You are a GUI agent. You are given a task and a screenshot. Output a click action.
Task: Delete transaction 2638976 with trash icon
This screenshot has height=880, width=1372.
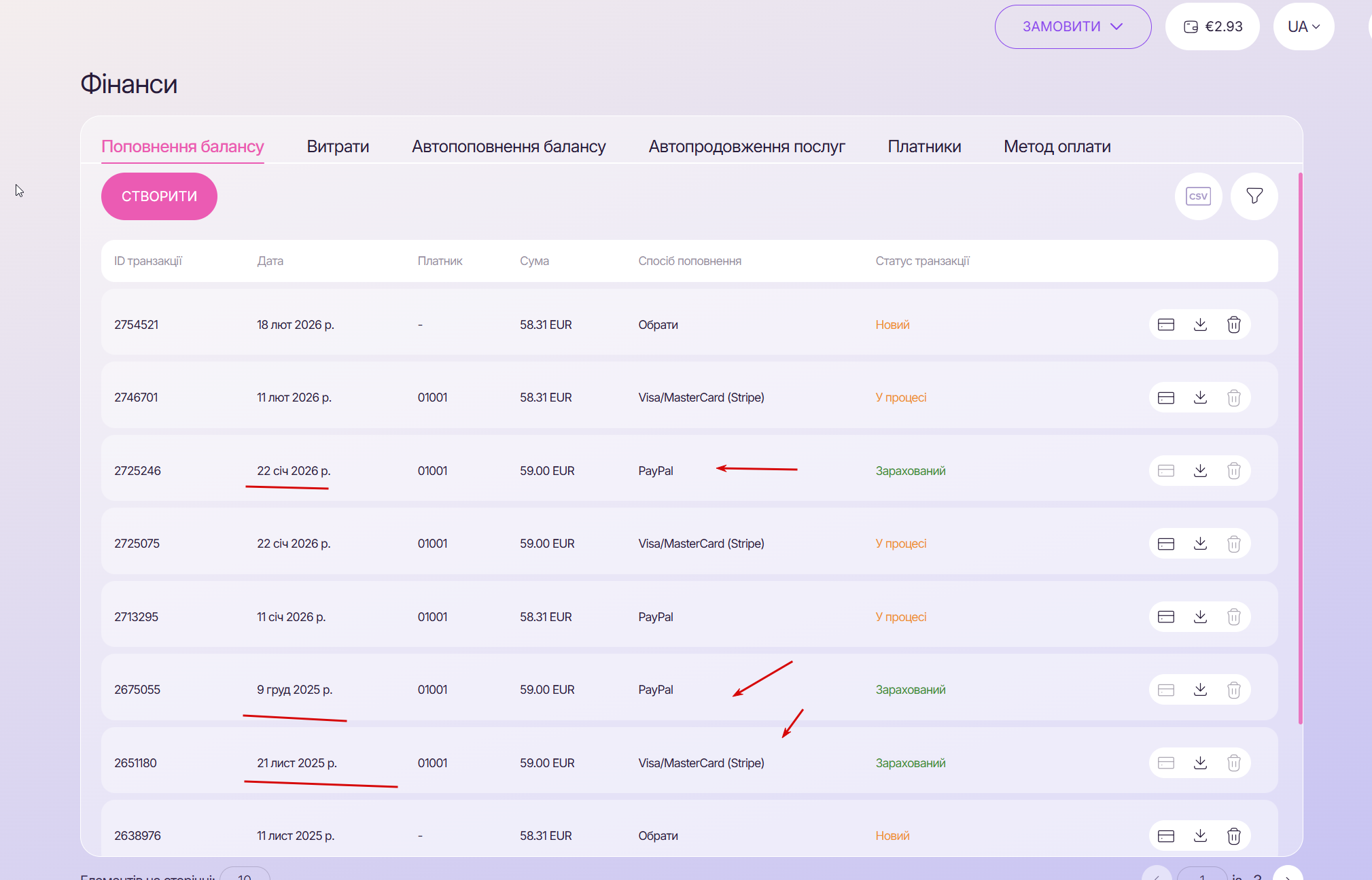pos(1234,836)
